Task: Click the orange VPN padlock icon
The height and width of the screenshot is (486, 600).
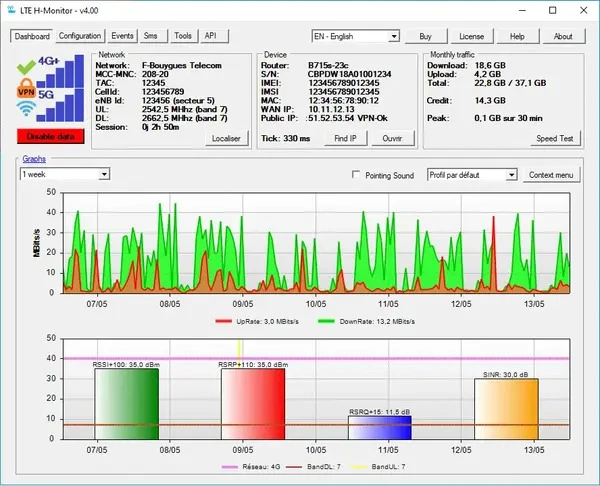Action: click(x=27, y=92)
